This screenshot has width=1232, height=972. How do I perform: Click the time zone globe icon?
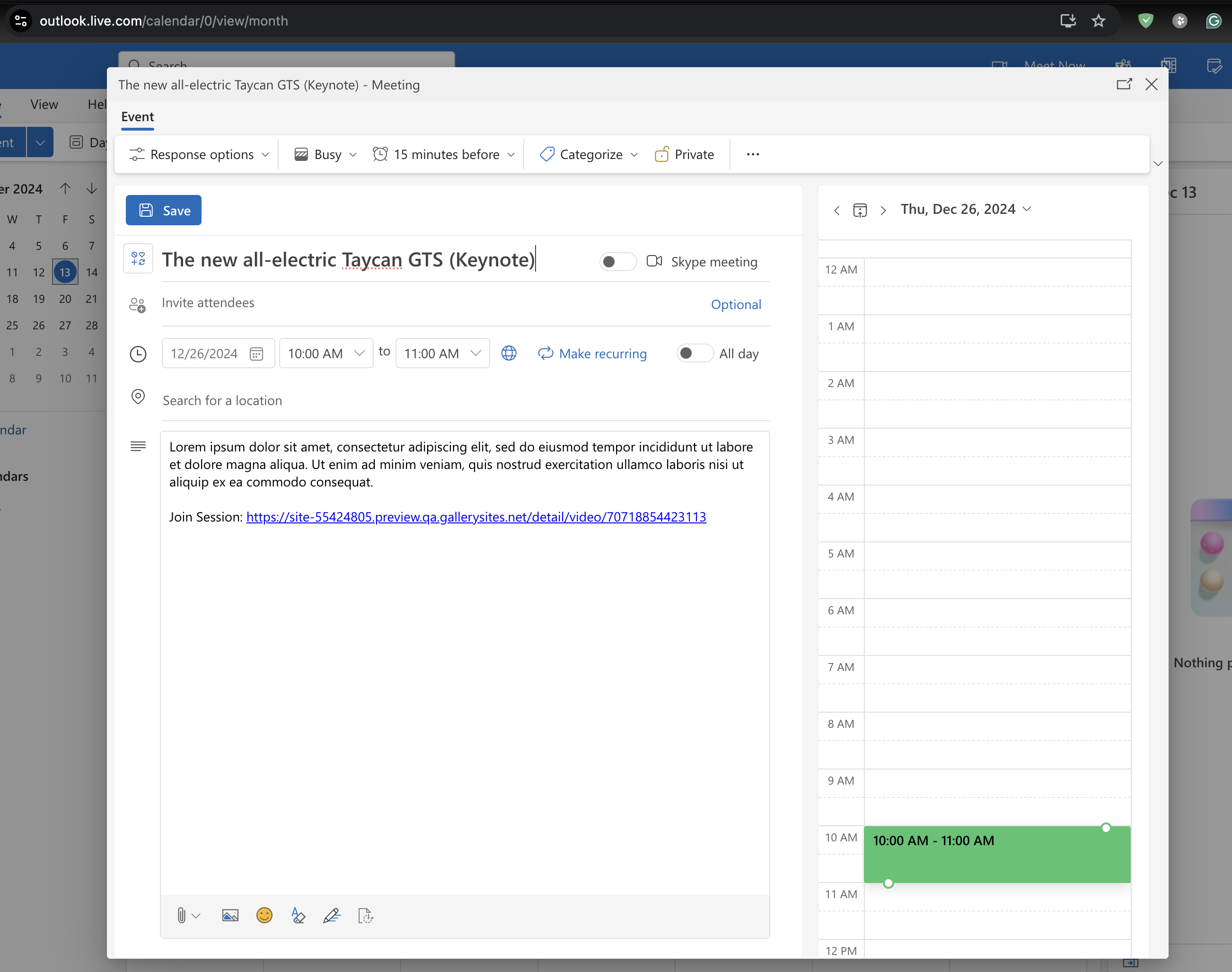(x=509, y=353)
